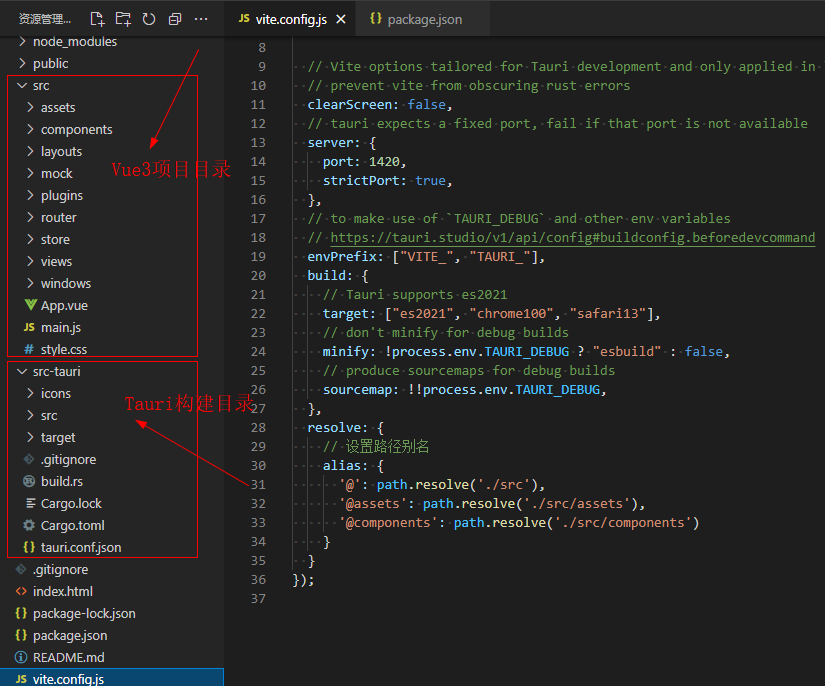Click line number 31 in the gutter
Screen dimensions: 825x686
[258, 485]
